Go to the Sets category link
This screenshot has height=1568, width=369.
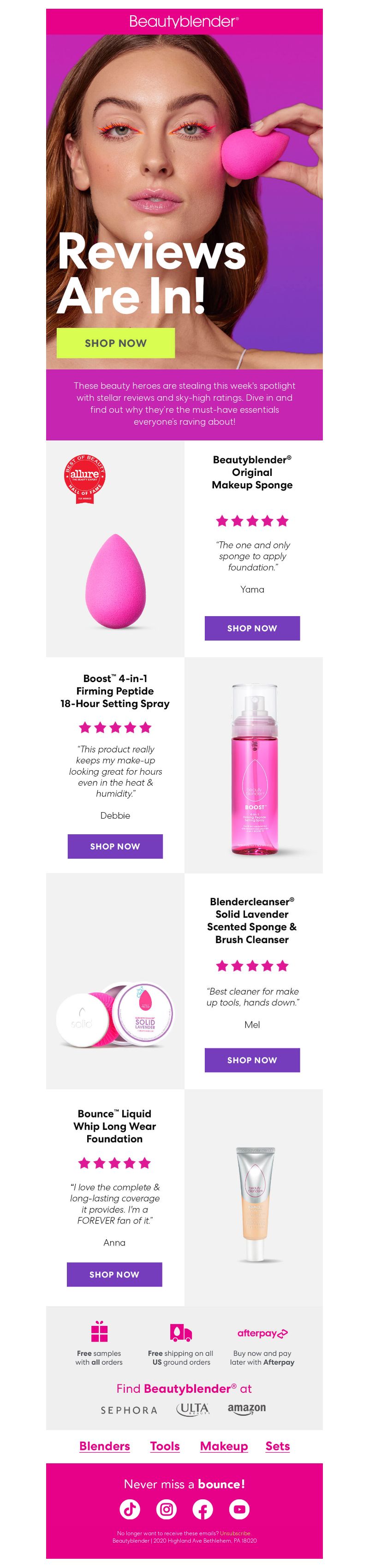tap(278, 1446)
